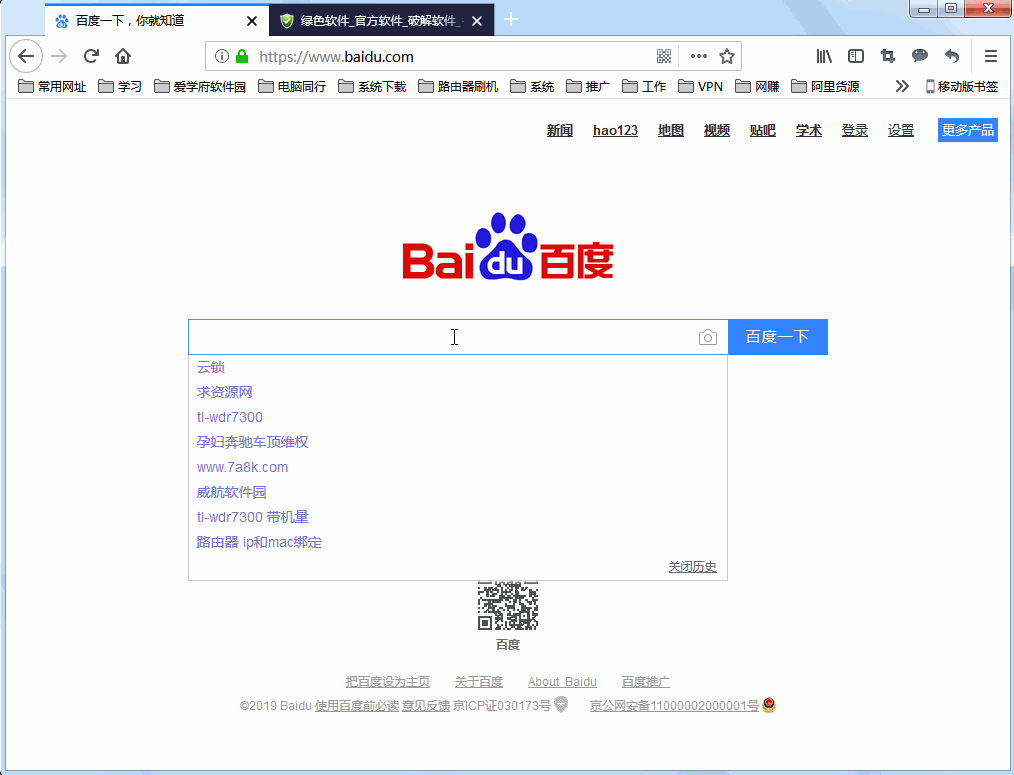Click 关闭历史 to close history
The width and height of the screenshot is (1014, 775).
coord(692,567)
